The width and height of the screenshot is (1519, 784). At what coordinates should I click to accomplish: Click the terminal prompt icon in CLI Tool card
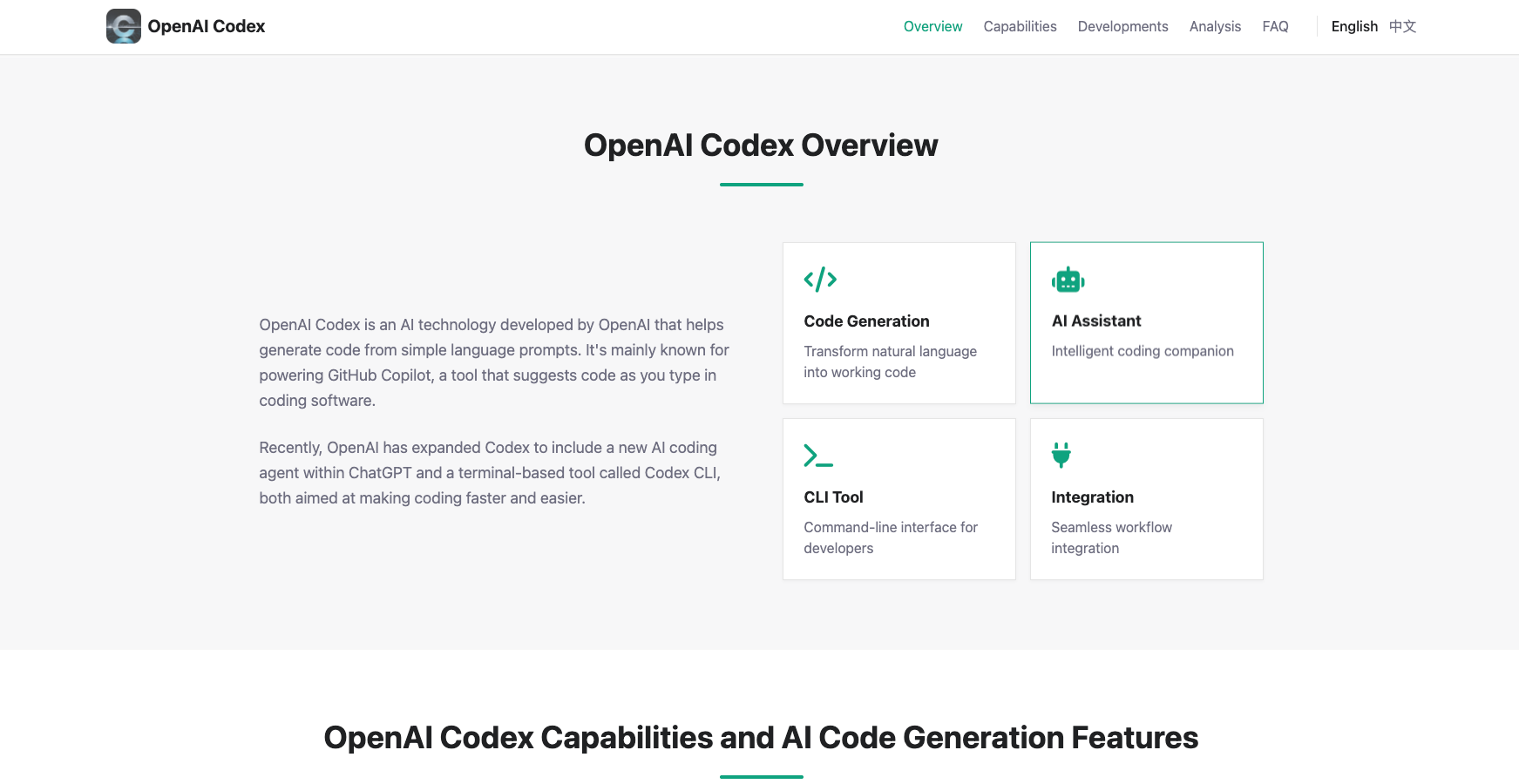(x=818, y=456)
